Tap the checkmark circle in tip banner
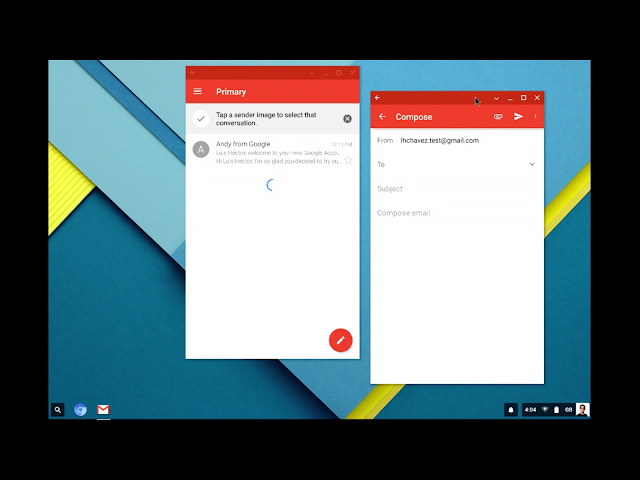The width and height of the screenshot is (640, 480). [x=201, y=119]
